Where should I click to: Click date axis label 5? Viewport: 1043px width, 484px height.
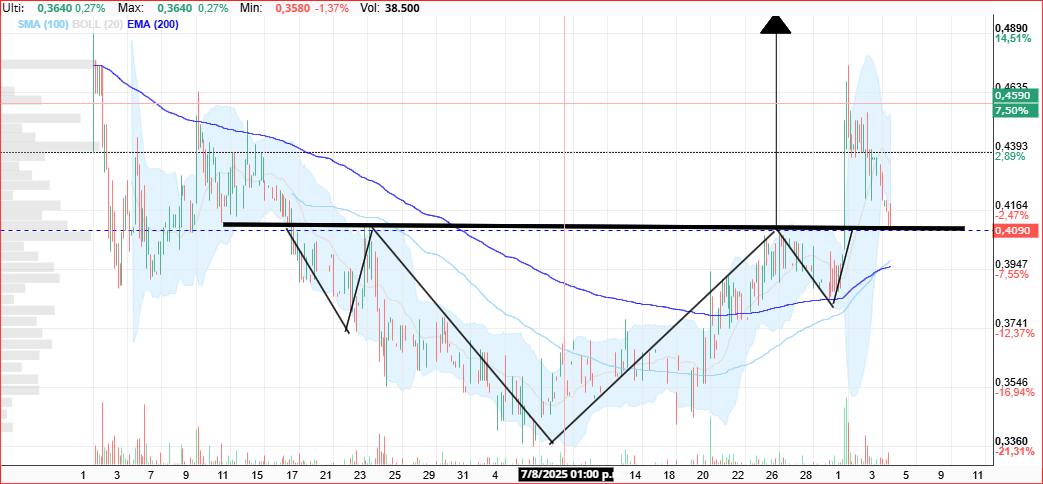tap(906, 475)
